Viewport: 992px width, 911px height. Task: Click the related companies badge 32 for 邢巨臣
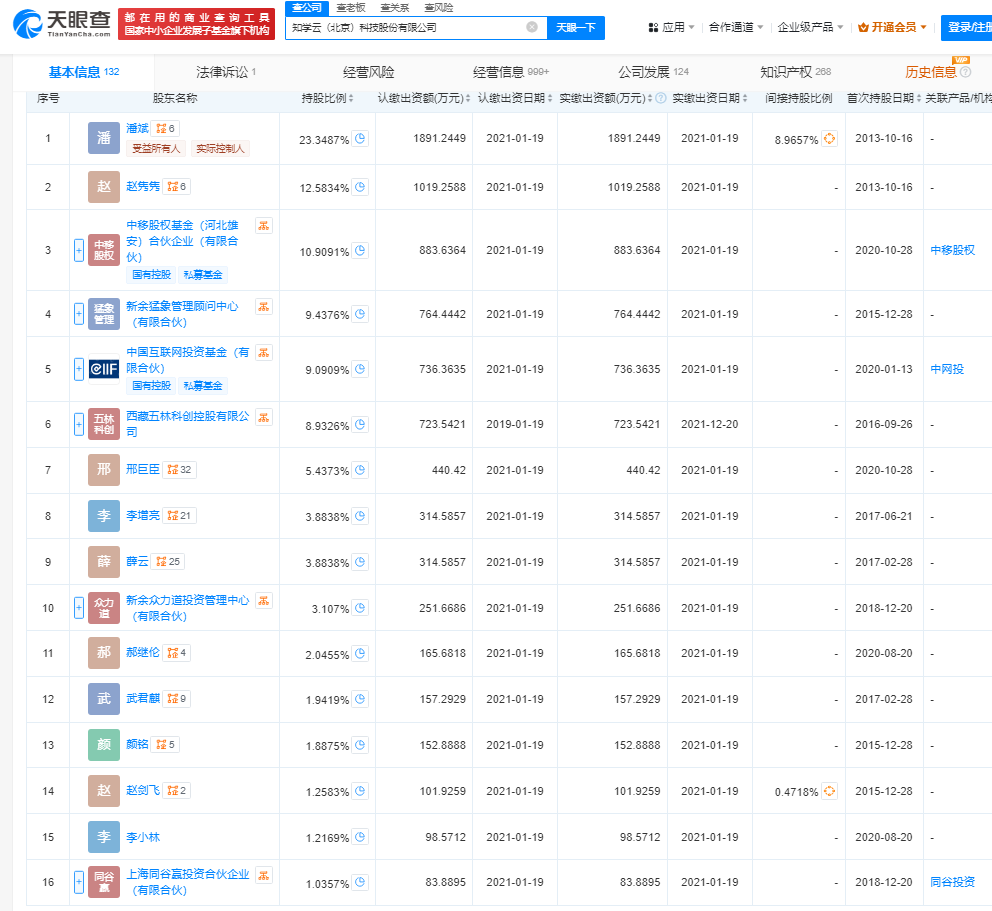coord(180,469)
